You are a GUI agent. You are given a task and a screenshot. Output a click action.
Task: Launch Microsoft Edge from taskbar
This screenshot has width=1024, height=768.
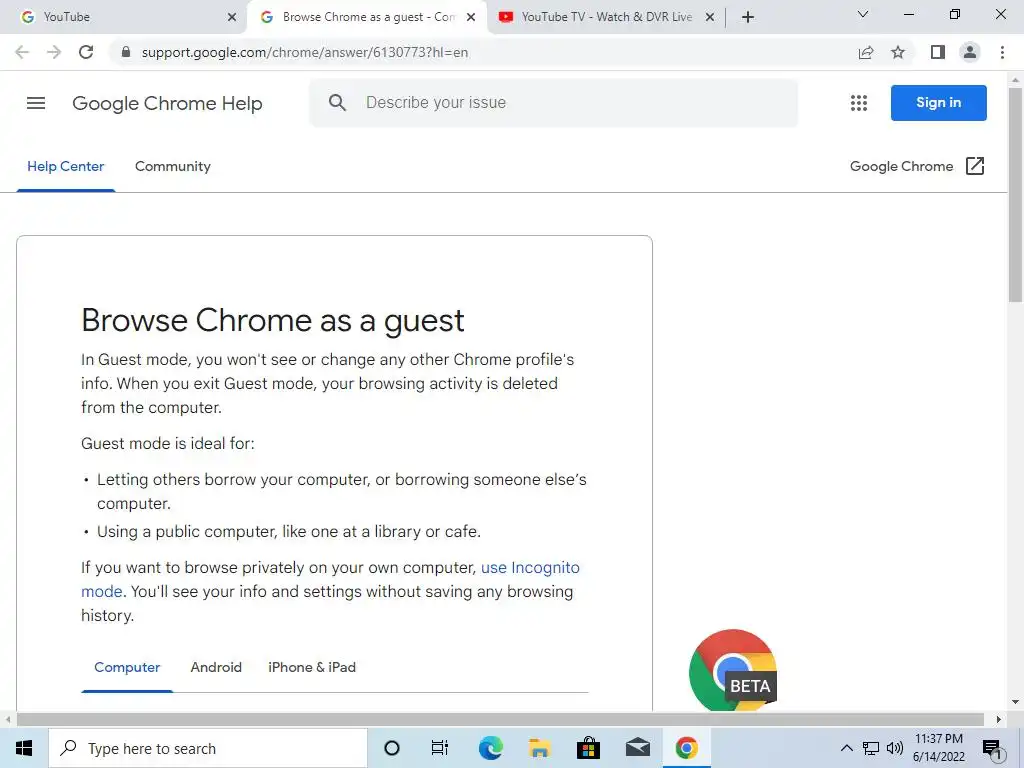click(490, 748)
